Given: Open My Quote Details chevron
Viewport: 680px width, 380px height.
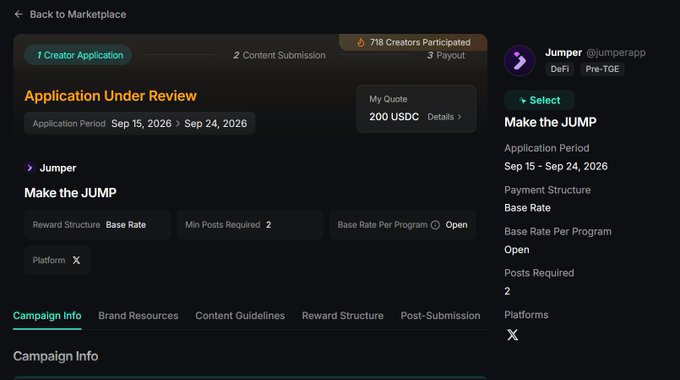Looking at the screenshot, I should tap(459, 117).
